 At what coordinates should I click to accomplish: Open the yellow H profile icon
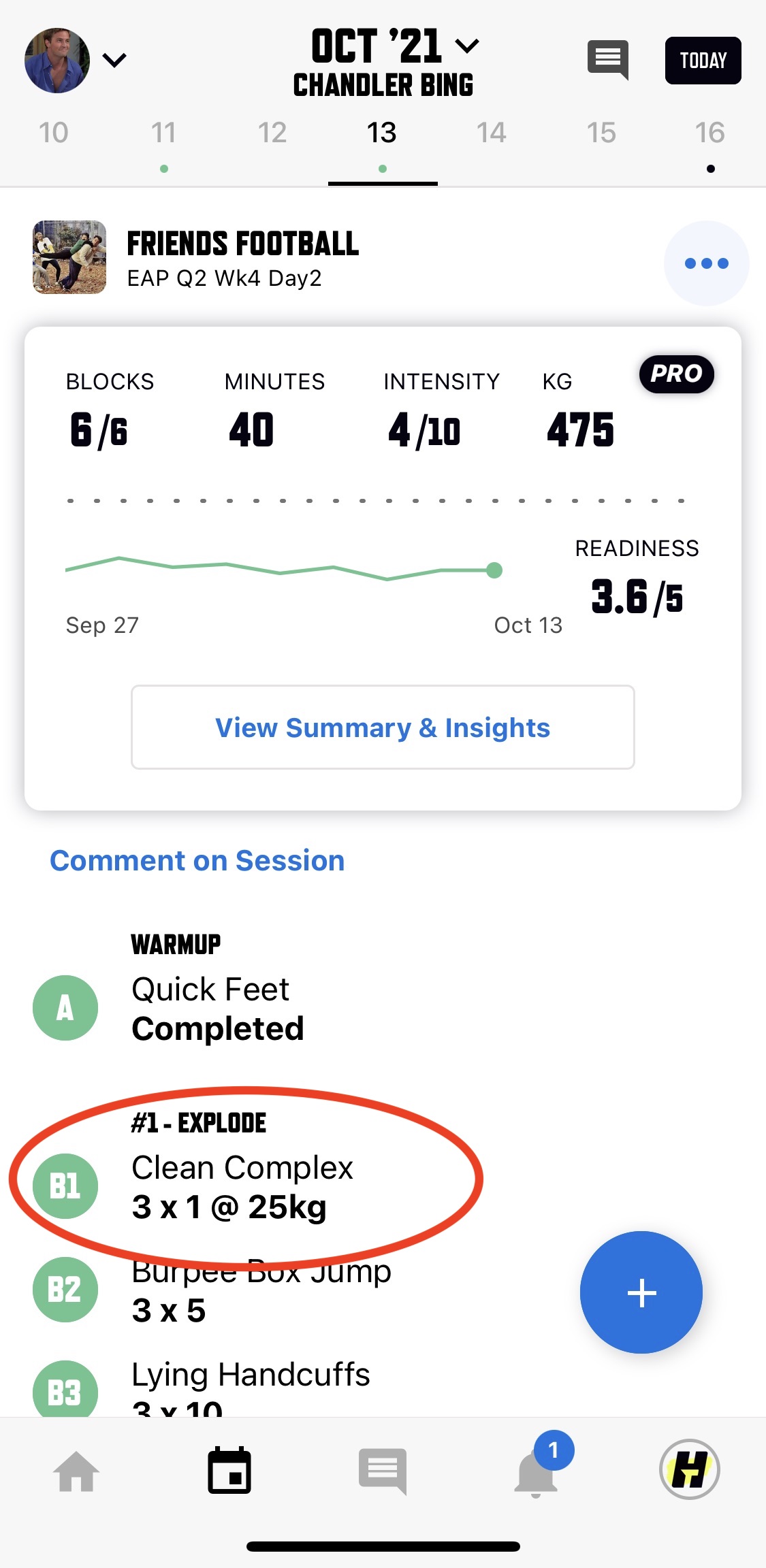689,1469
